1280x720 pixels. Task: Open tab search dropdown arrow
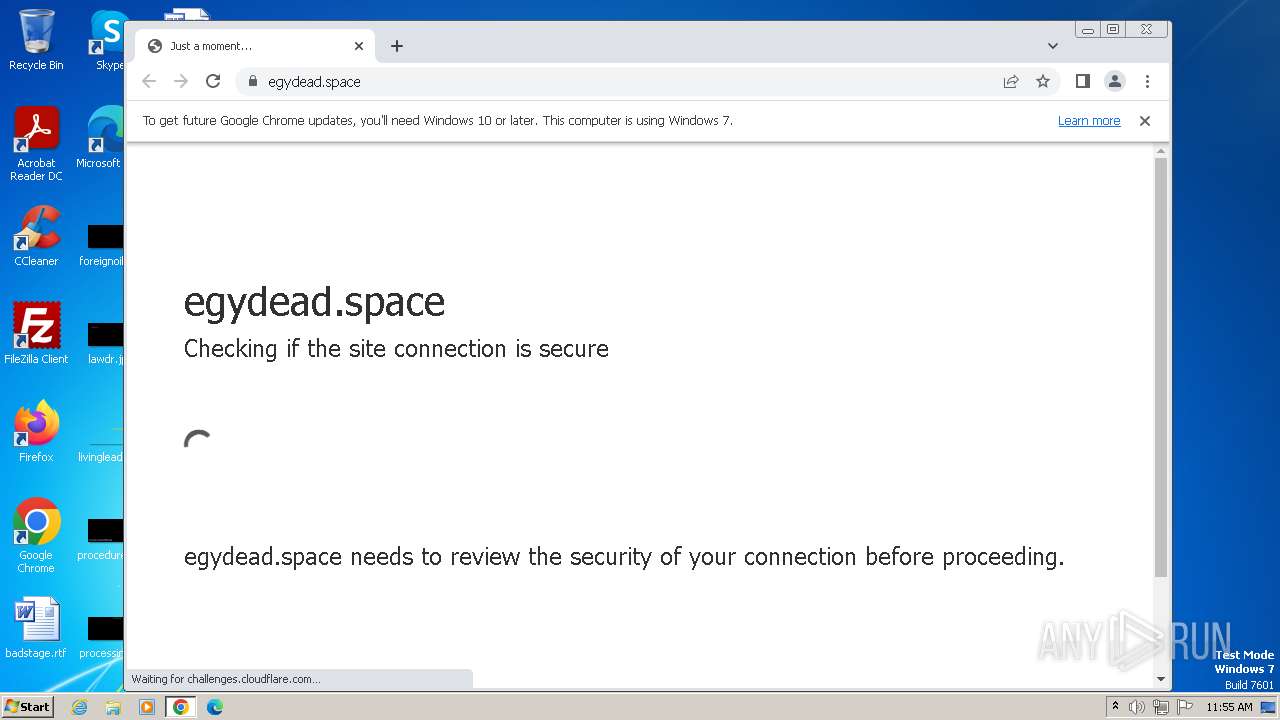point(1053,46)
